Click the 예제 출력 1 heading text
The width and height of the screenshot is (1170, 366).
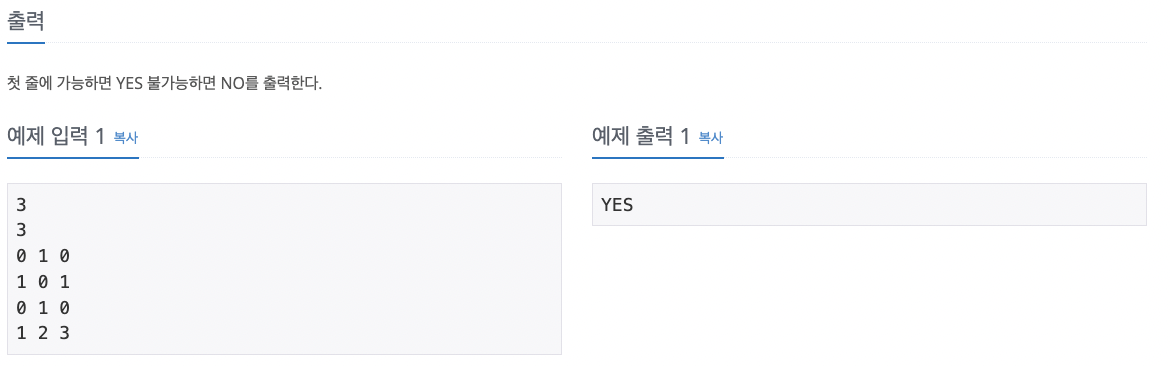(x=641, y=136)
